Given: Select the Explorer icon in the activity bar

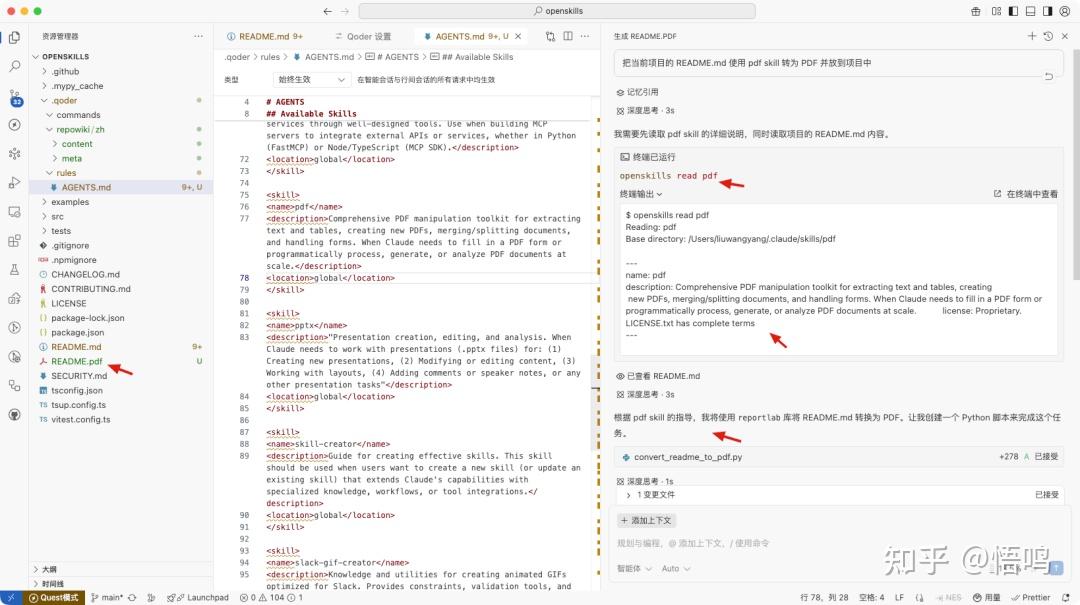Looking at the screenshot, I should point(14,36).
